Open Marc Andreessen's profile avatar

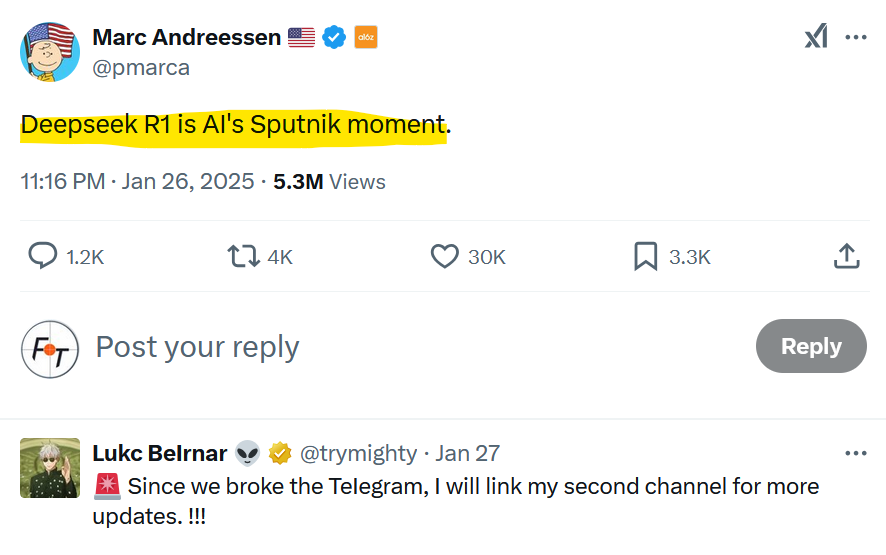[x=50, y=52]
